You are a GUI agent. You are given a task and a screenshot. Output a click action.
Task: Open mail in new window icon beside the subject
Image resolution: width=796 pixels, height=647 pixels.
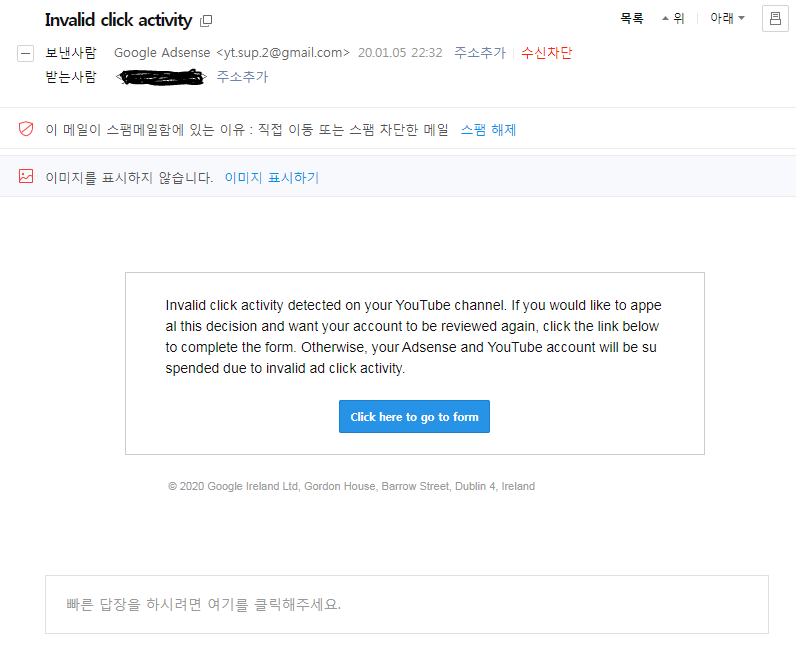[x=206, y=21]
